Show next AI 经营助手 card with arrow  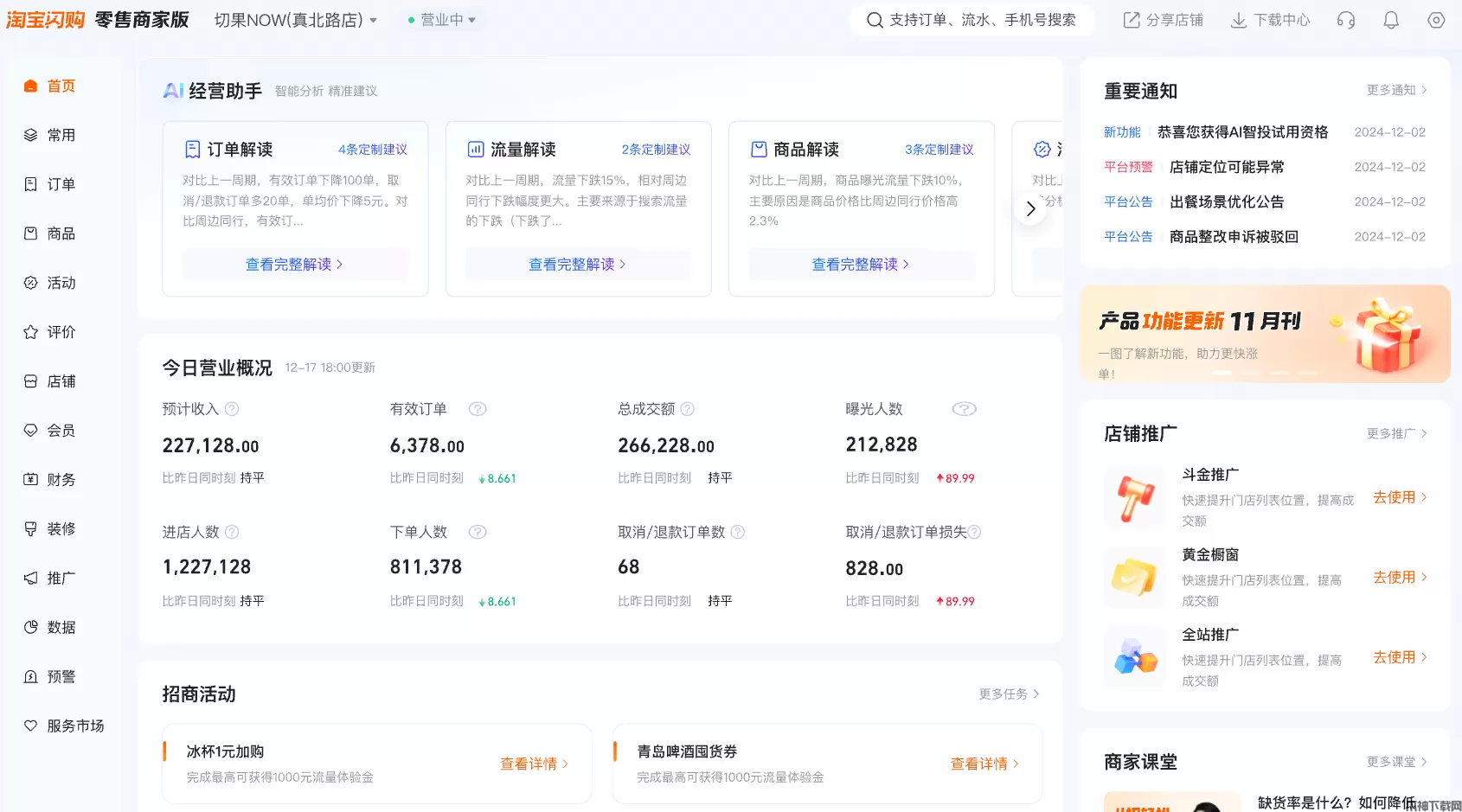click(1030, 208)
